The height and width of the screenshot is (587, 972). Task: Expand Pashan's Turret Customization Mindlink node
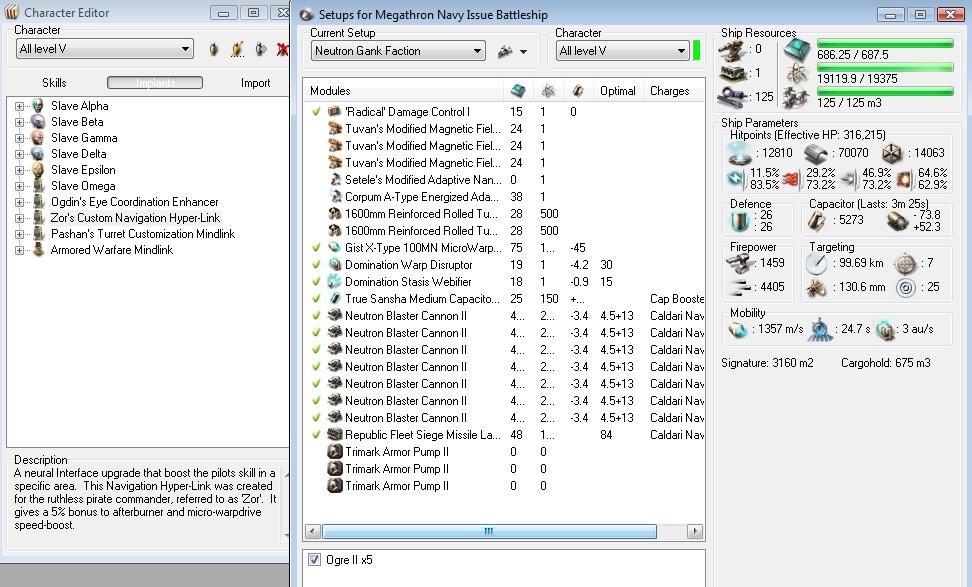coord(19,234)
